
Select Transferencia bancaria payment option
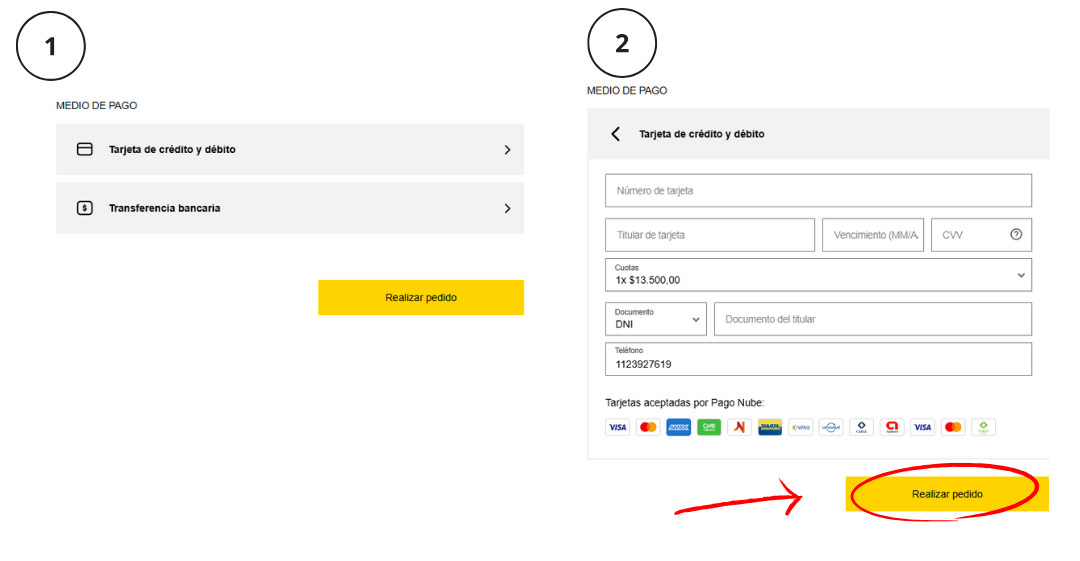[290, 208]
